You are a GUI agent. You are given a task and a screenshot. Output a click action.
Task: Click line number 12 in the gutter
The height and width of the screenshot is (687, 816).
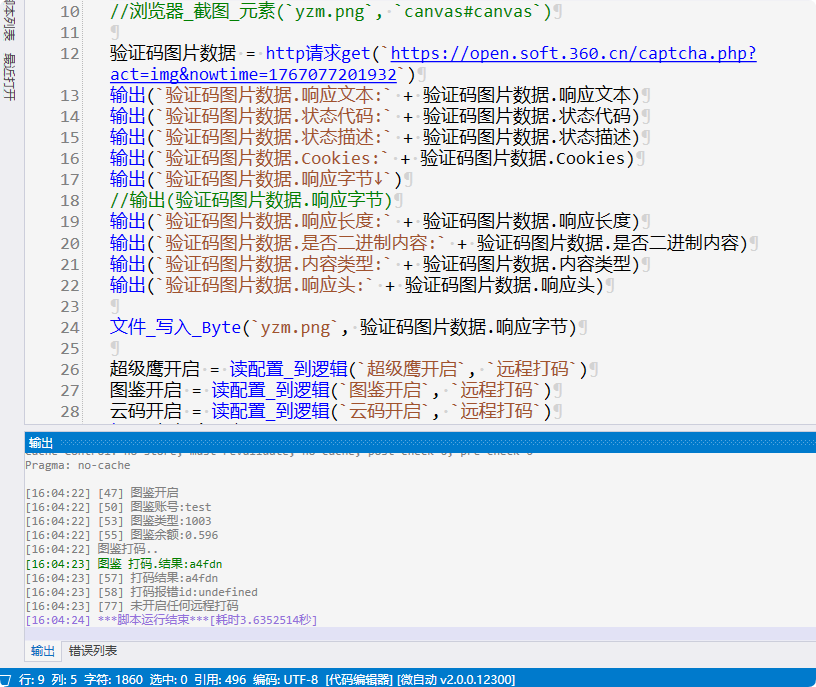pos(69,54)
